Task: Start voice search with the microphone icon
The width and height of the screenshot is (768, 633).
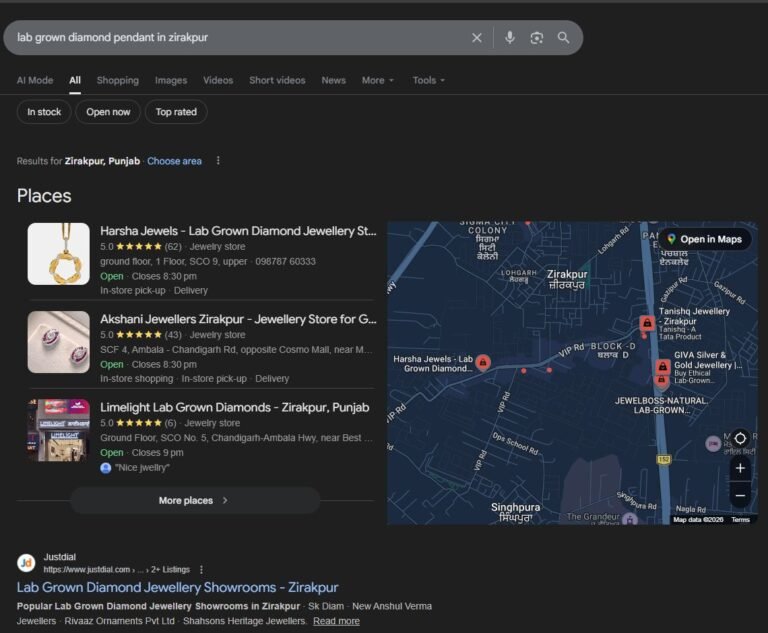Action: [510, 38]
